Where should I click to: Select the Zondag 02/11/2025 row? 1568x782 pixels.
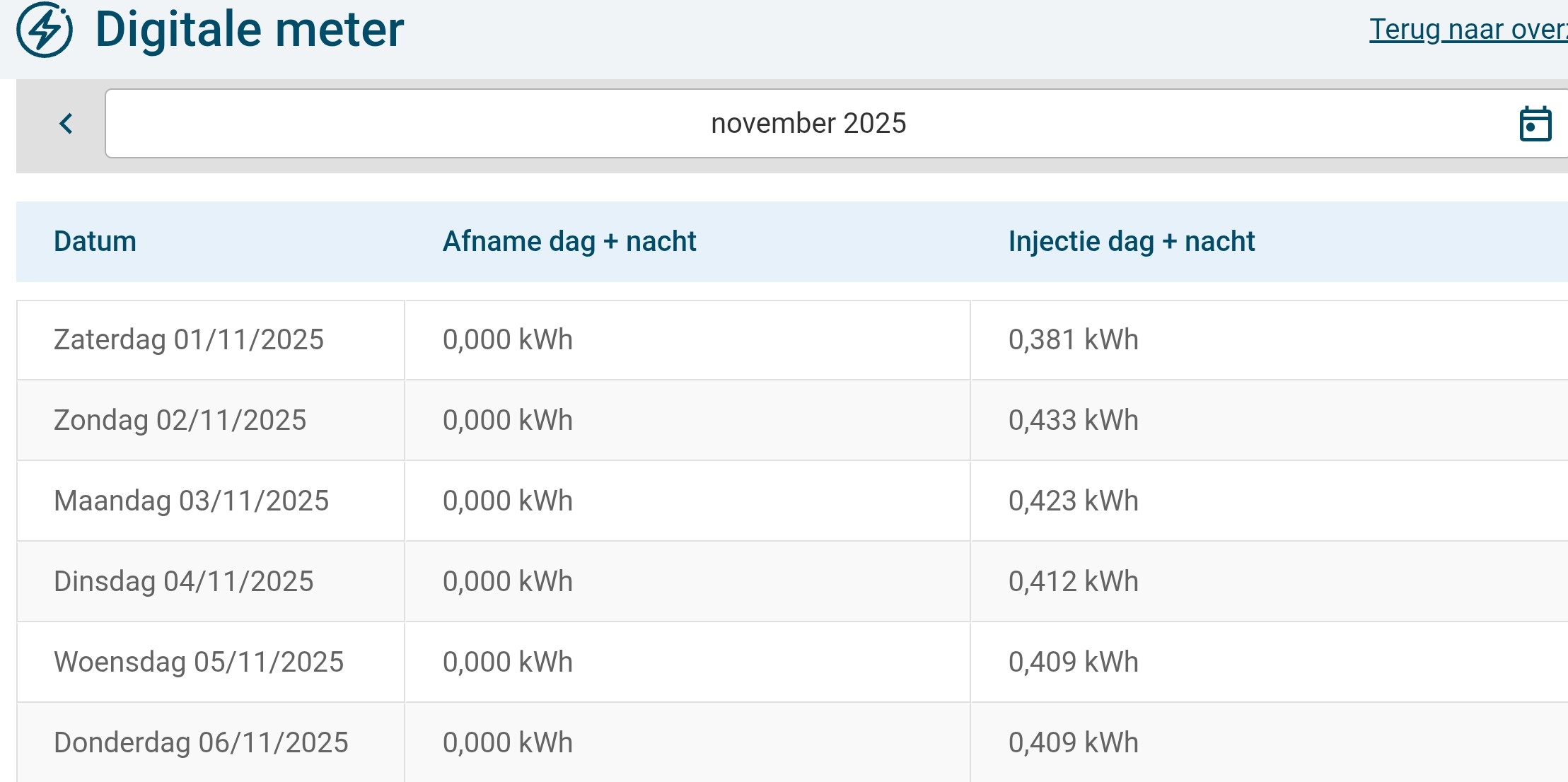180,421
